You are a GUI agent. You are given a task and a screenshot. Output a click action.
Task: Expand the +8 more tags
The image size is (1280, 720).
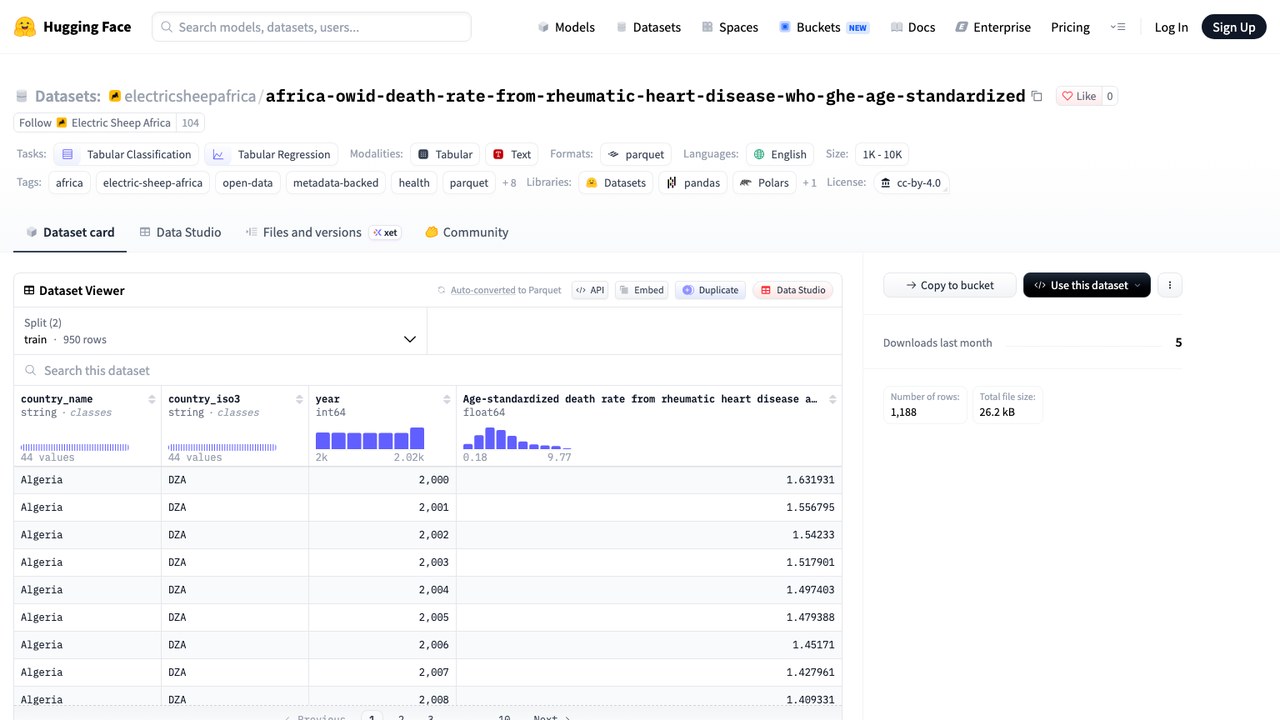pyautogui.click(x=509, y=183)
